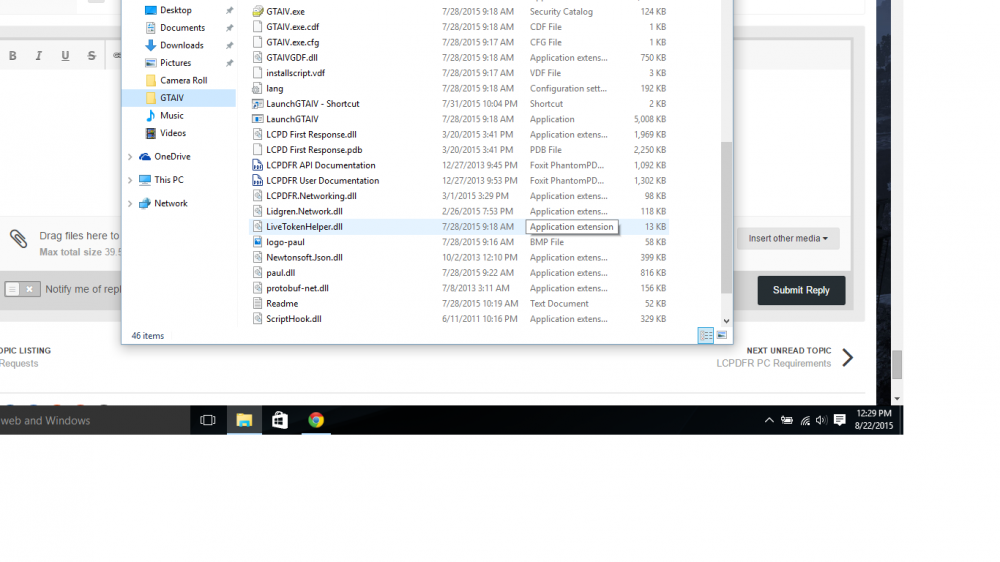Switch to Chrome from the taskbar

[x=316, y=420]
